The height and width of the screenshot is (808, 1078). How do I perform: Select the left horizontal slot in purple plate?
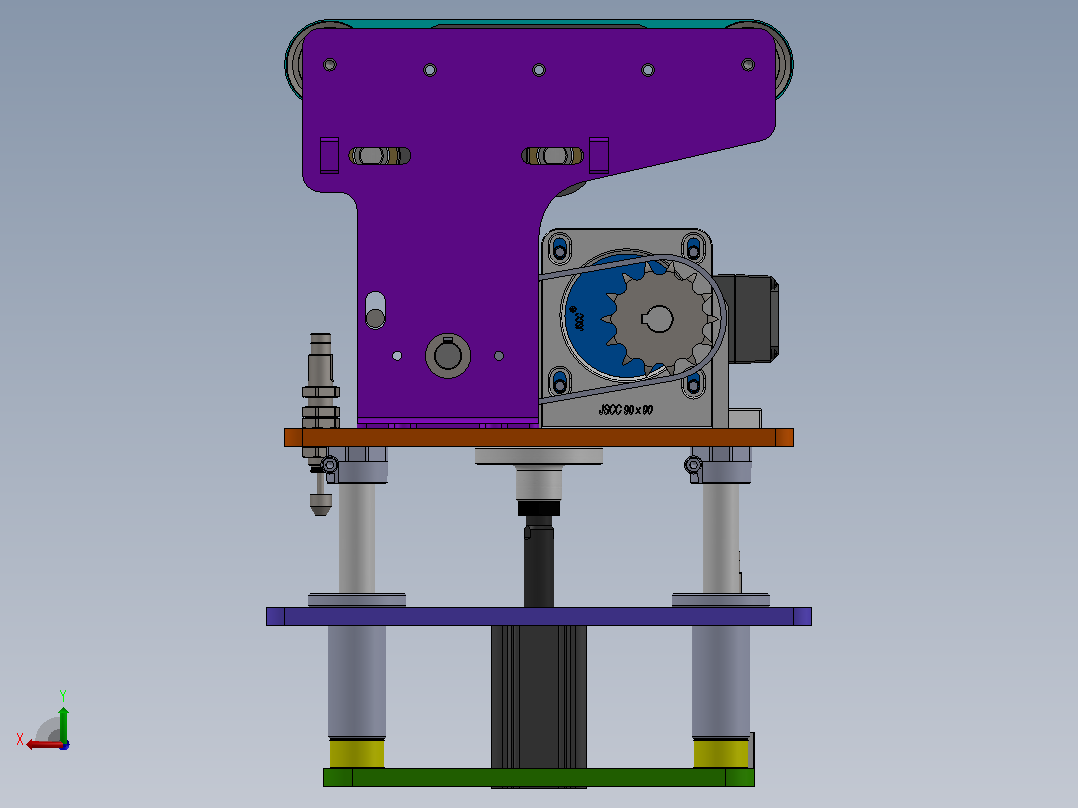pyautogui.click(x=380, y=156)
